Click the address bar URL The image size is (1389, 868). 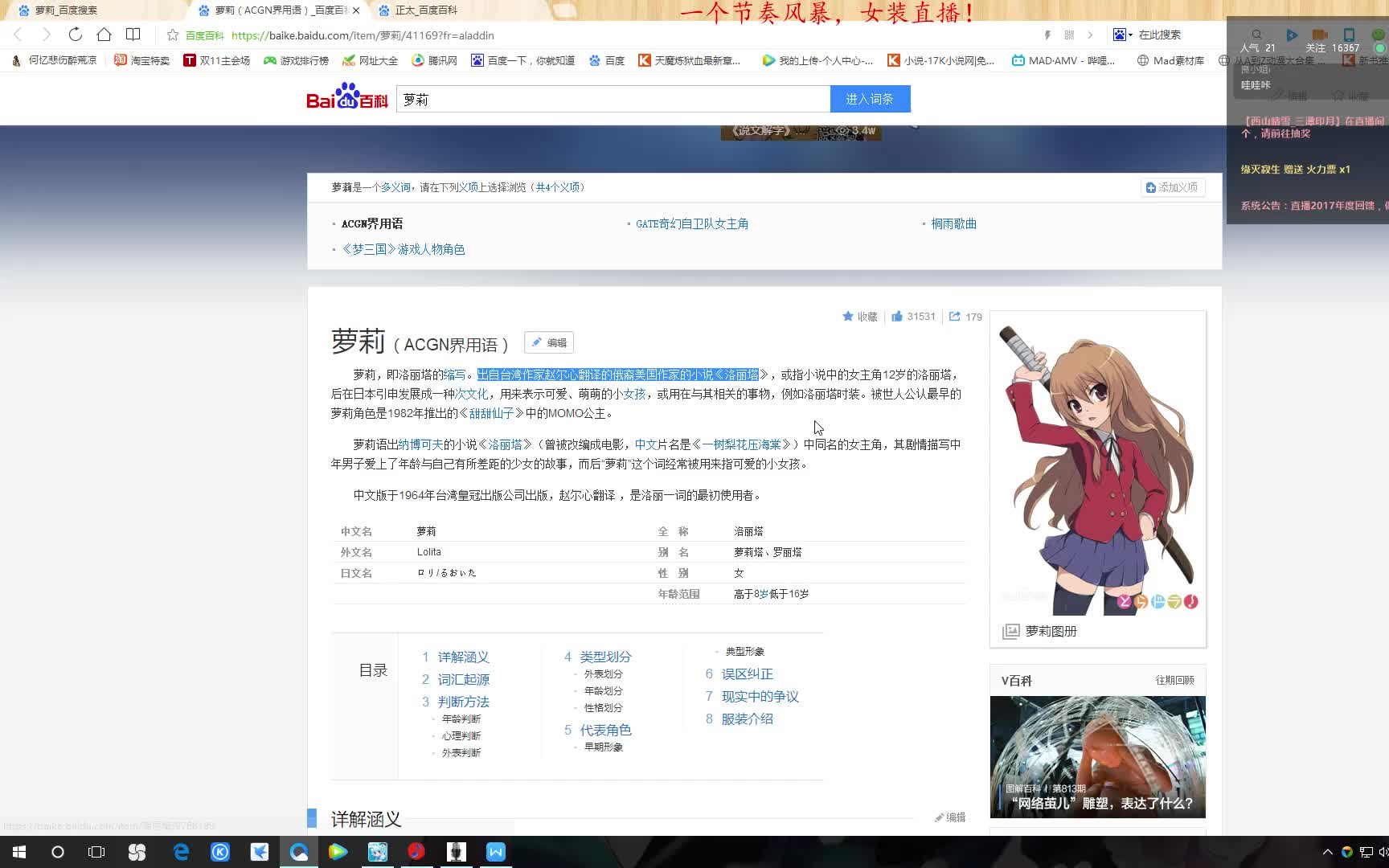363,35
